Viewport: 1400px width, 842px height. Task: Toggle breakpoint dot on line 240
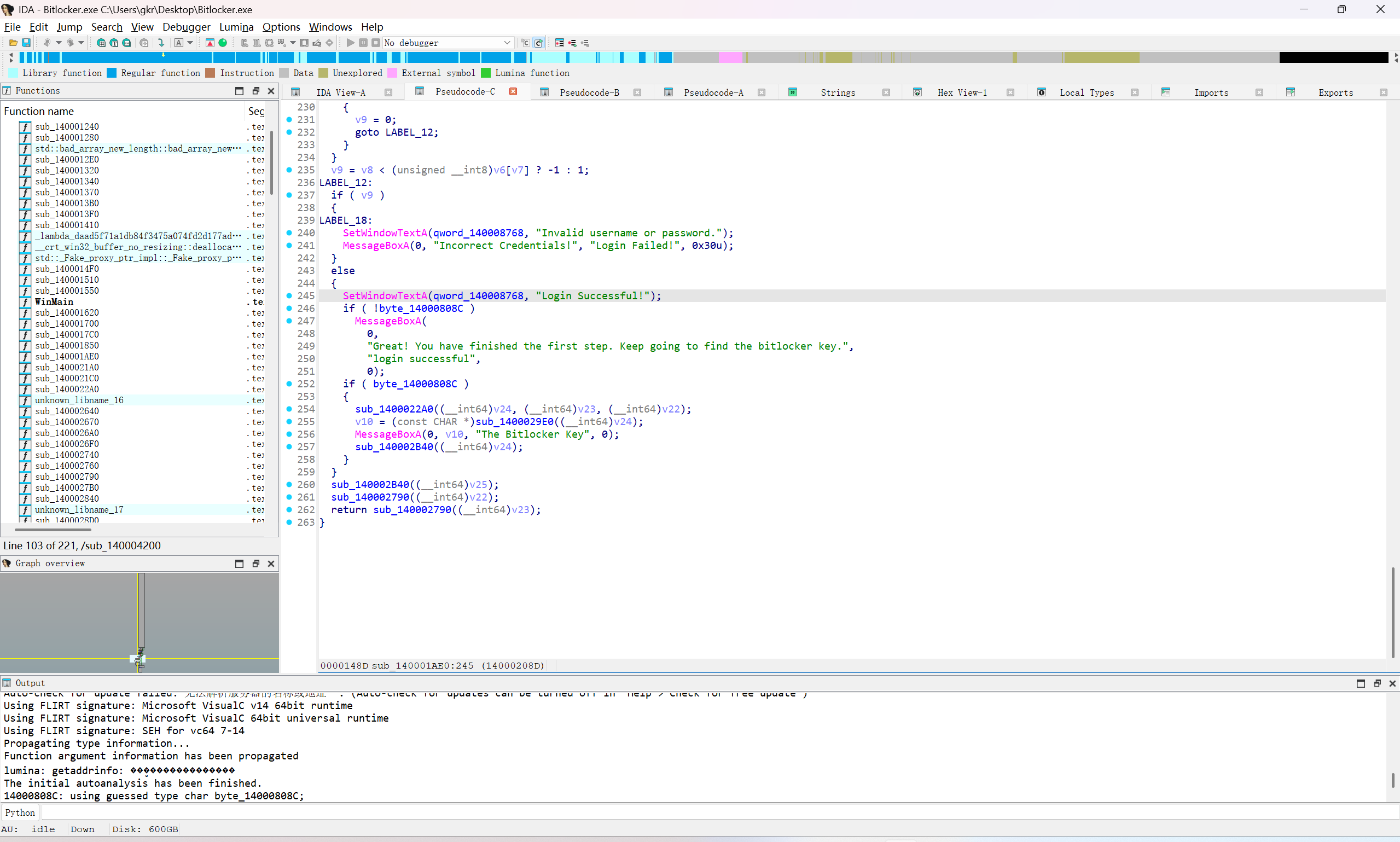[289, 233]
